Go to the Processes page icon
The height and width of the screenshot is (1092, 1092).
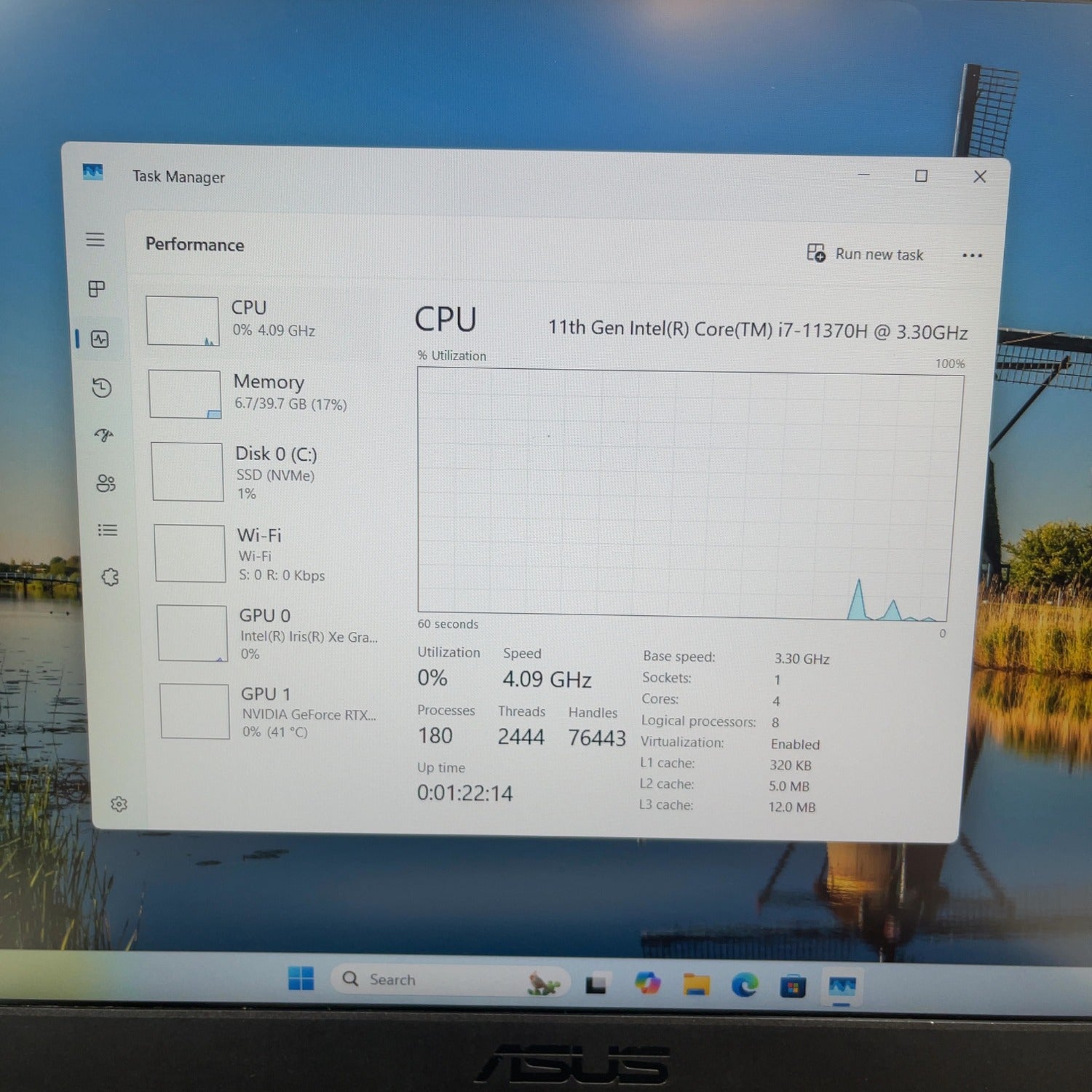[97, 289]
